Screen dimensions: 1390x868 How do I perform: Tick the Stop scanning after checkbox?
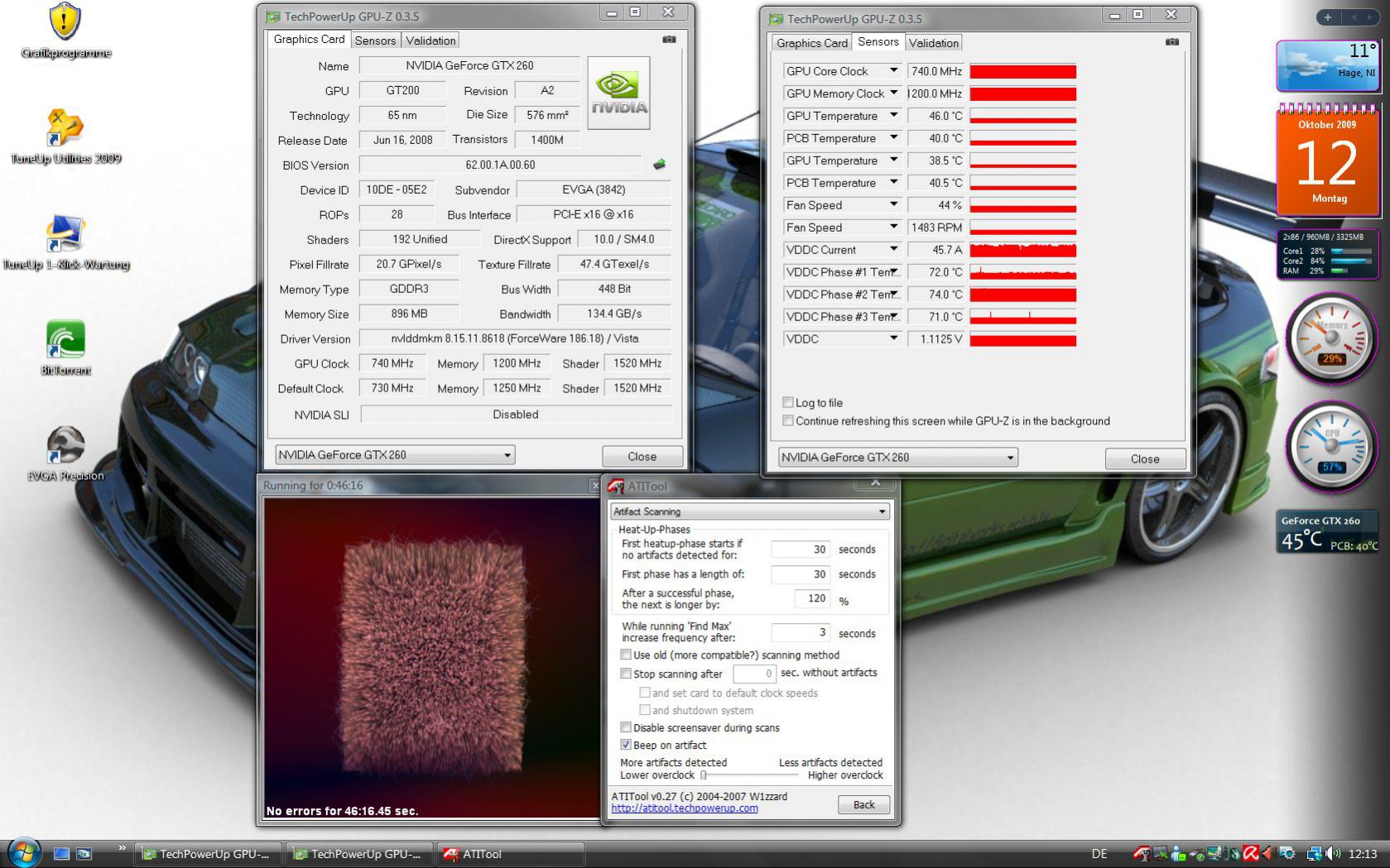626,674
